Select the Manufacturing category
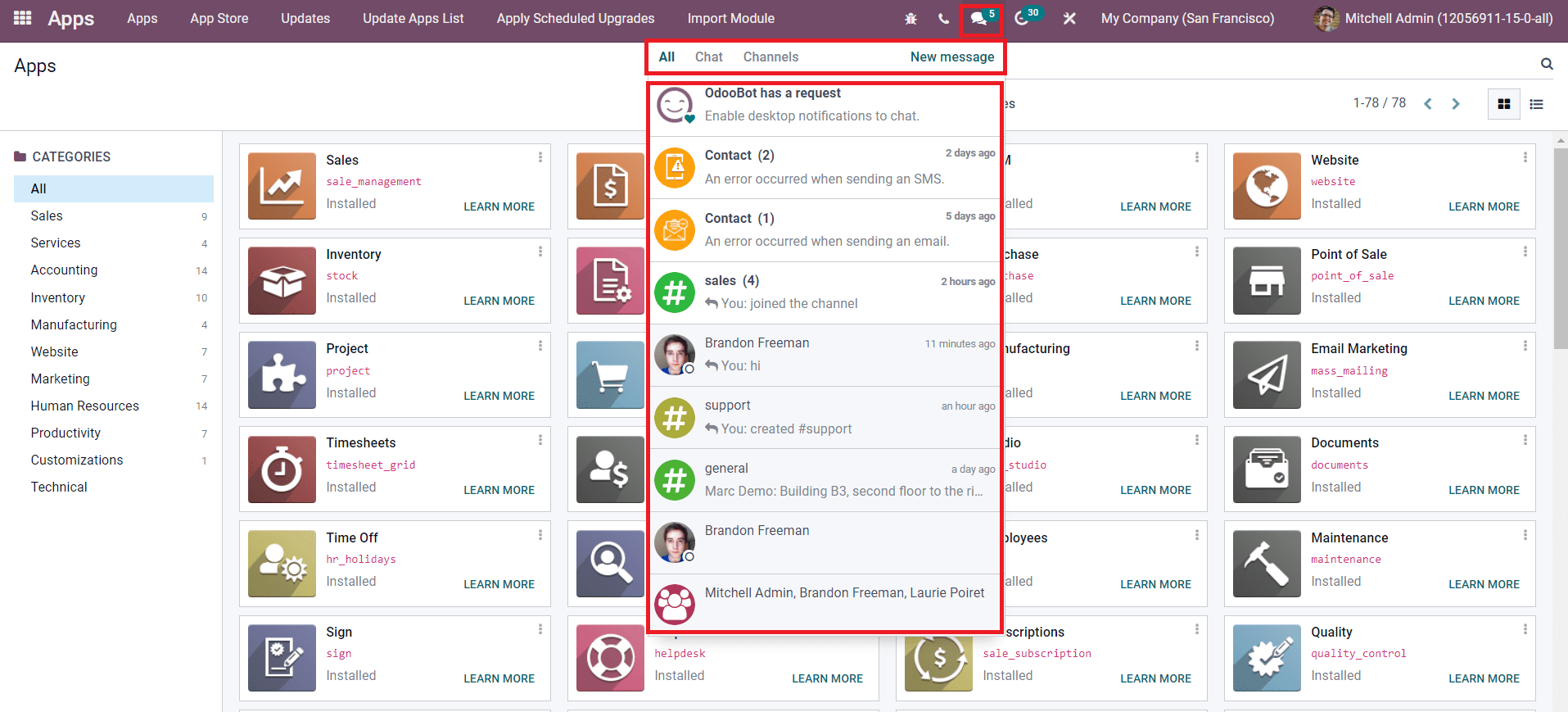This screenshot has width=1568, height=712. [x=74, y=324]
